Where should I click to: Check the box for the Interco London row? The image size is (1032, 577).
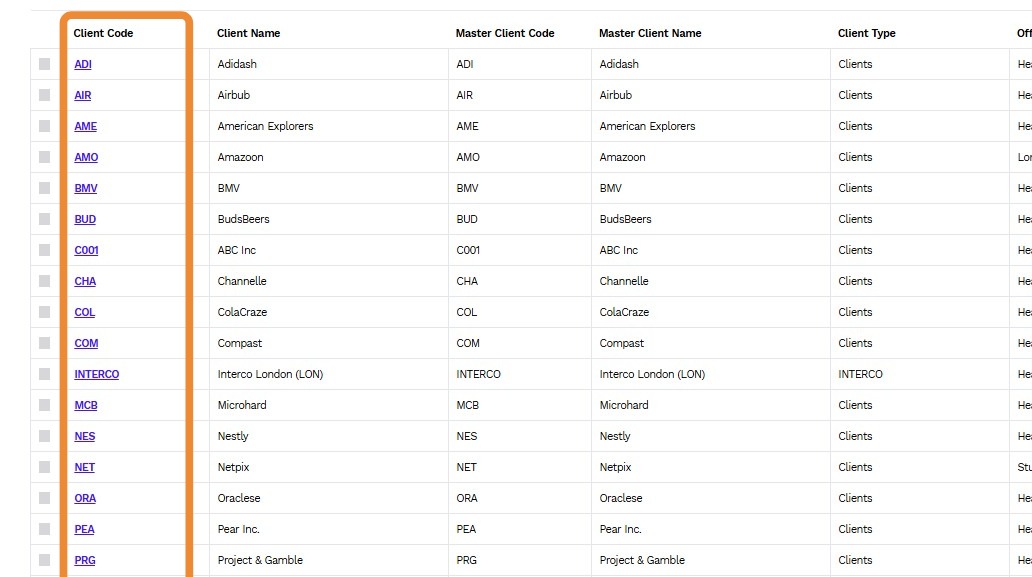pos(45,374)
